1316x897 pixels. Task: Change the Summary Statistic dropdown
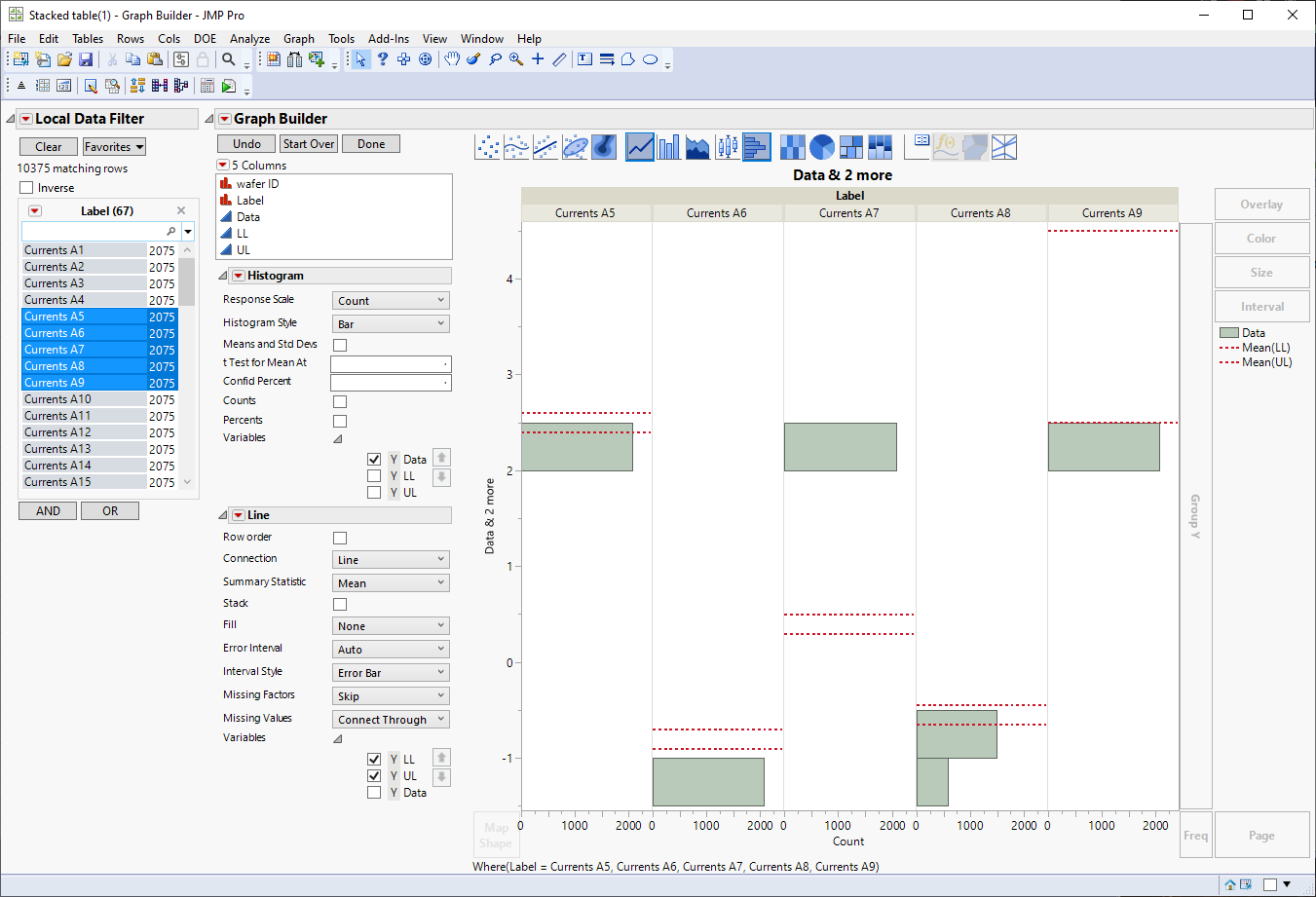(x=390, y=581)
